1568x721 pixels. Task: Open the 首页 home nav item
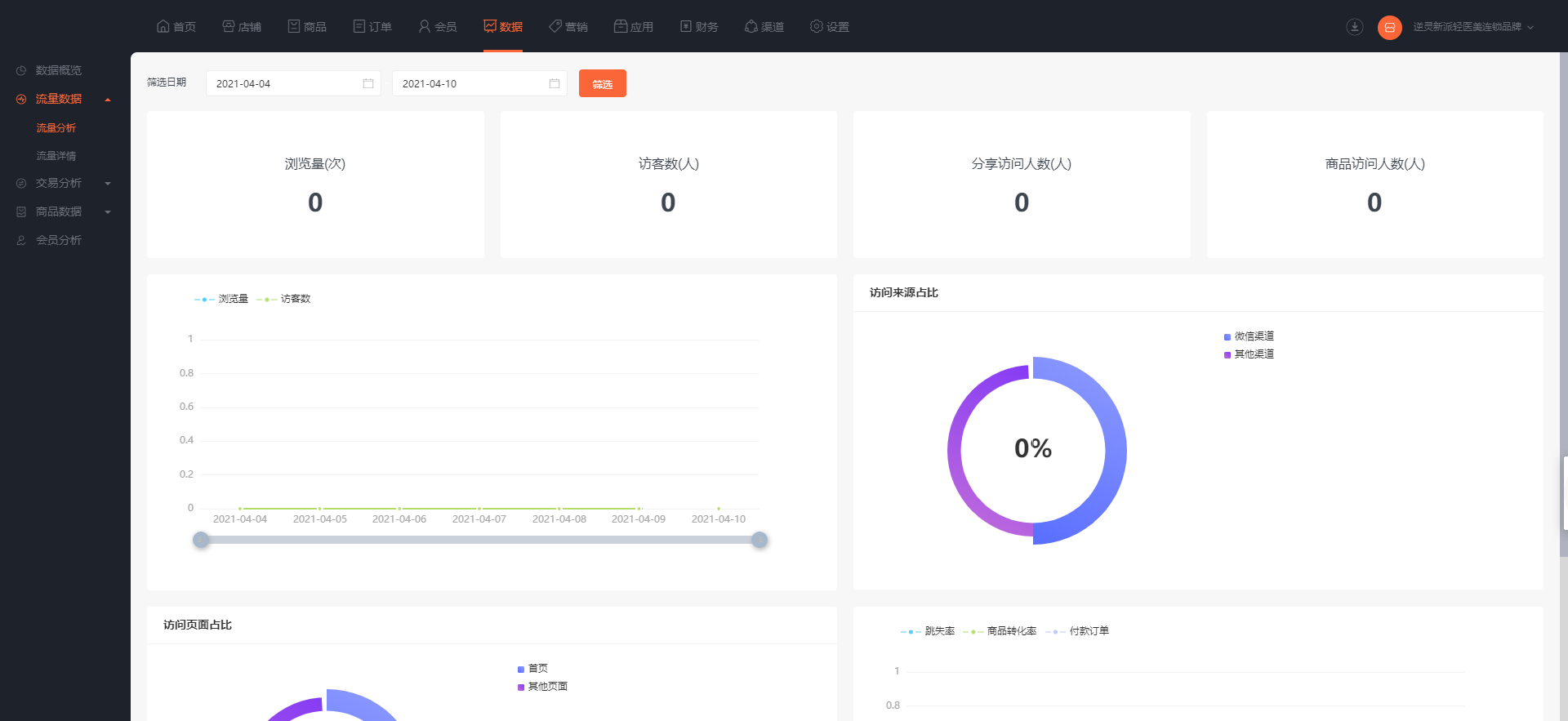176,27
